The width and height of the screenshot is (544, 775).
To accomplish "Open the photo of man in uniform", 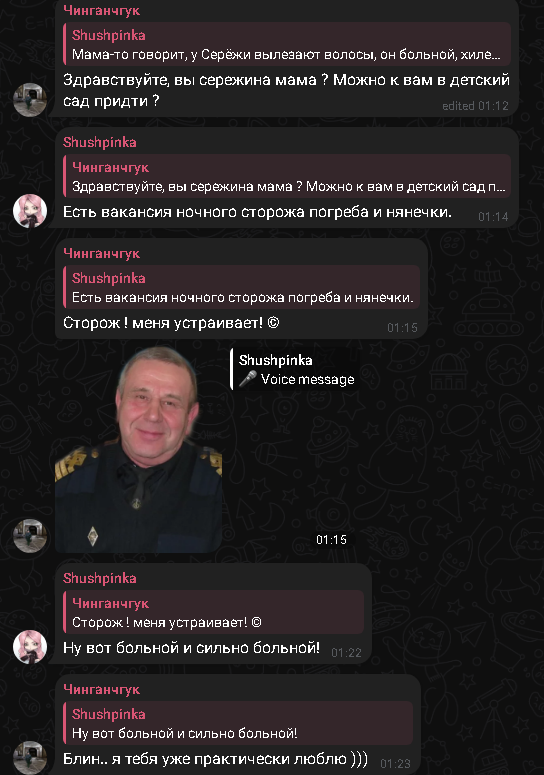I will tap(138, 449).
